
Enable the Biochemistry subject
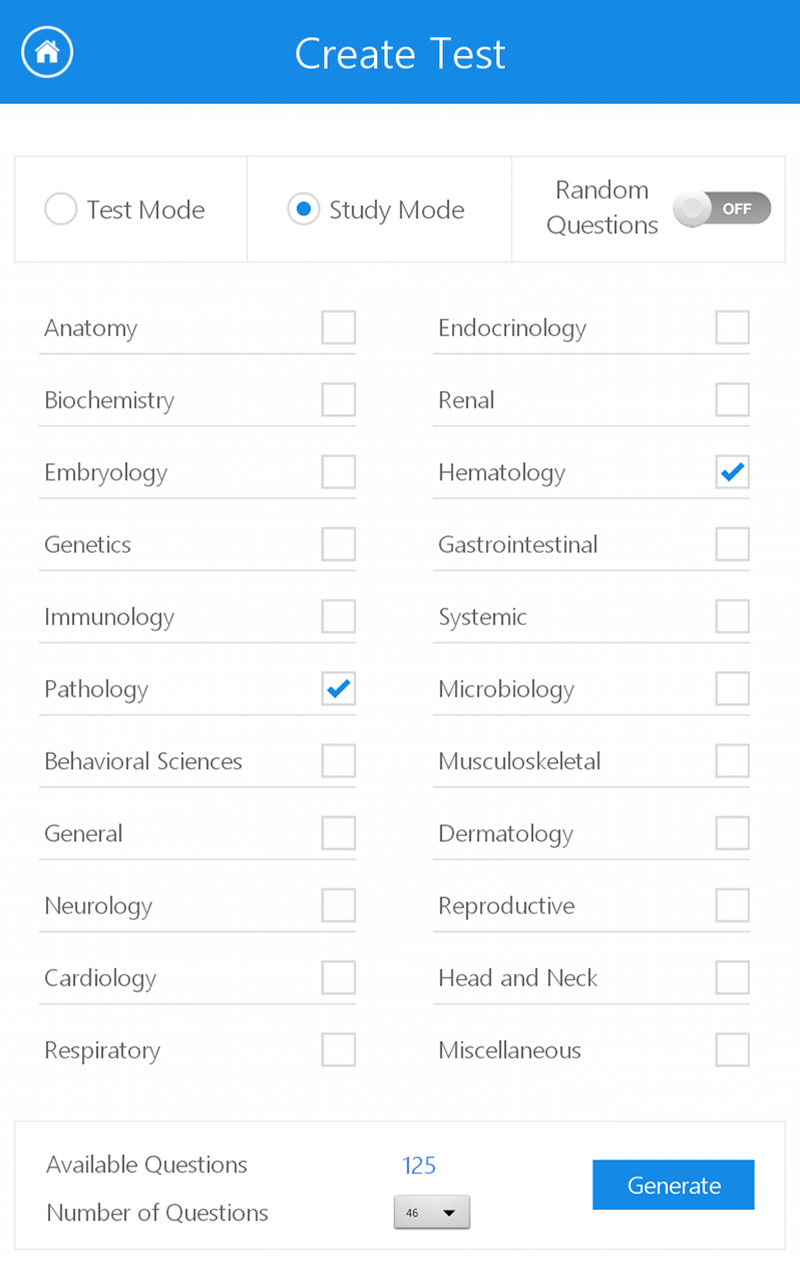click(339, 400)
